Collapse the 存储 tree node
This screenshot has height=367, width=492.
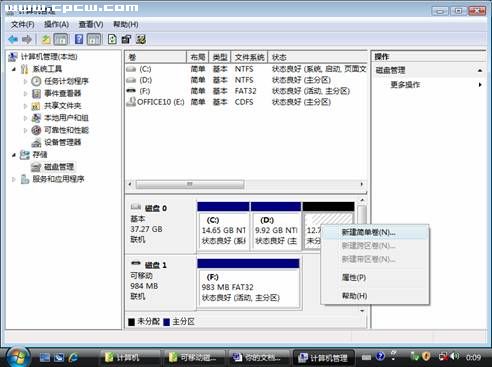(x=14, y=155)
